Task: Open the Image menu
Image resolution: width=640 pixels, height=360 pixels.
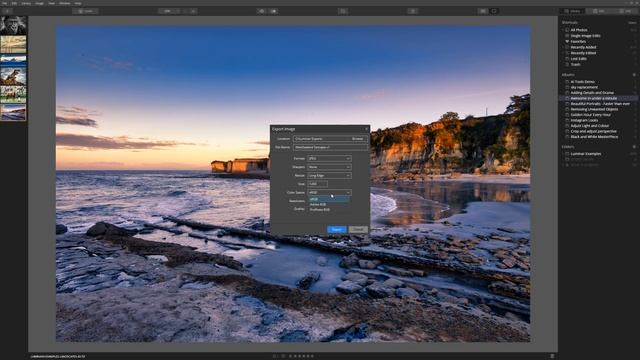Action: point(40,3)
